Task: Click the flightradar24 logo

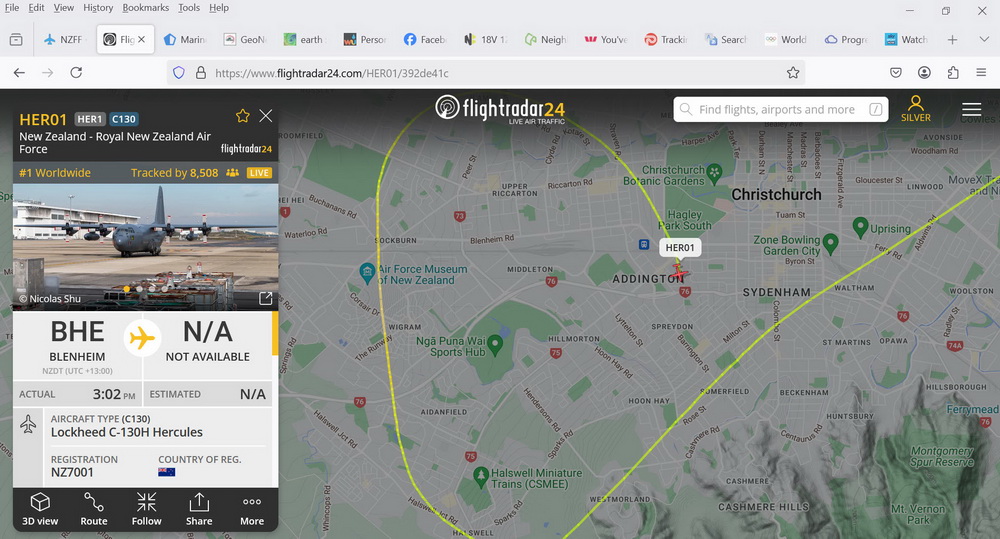Action: tap(500, 108)
